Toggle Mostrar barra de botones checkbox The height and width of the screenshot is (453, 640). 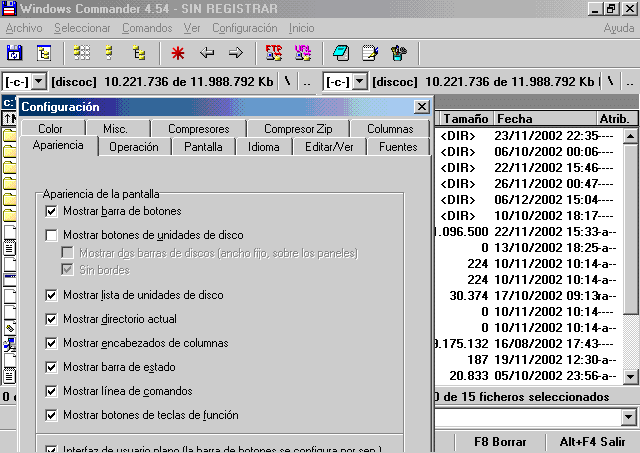[x=51, y=211]
